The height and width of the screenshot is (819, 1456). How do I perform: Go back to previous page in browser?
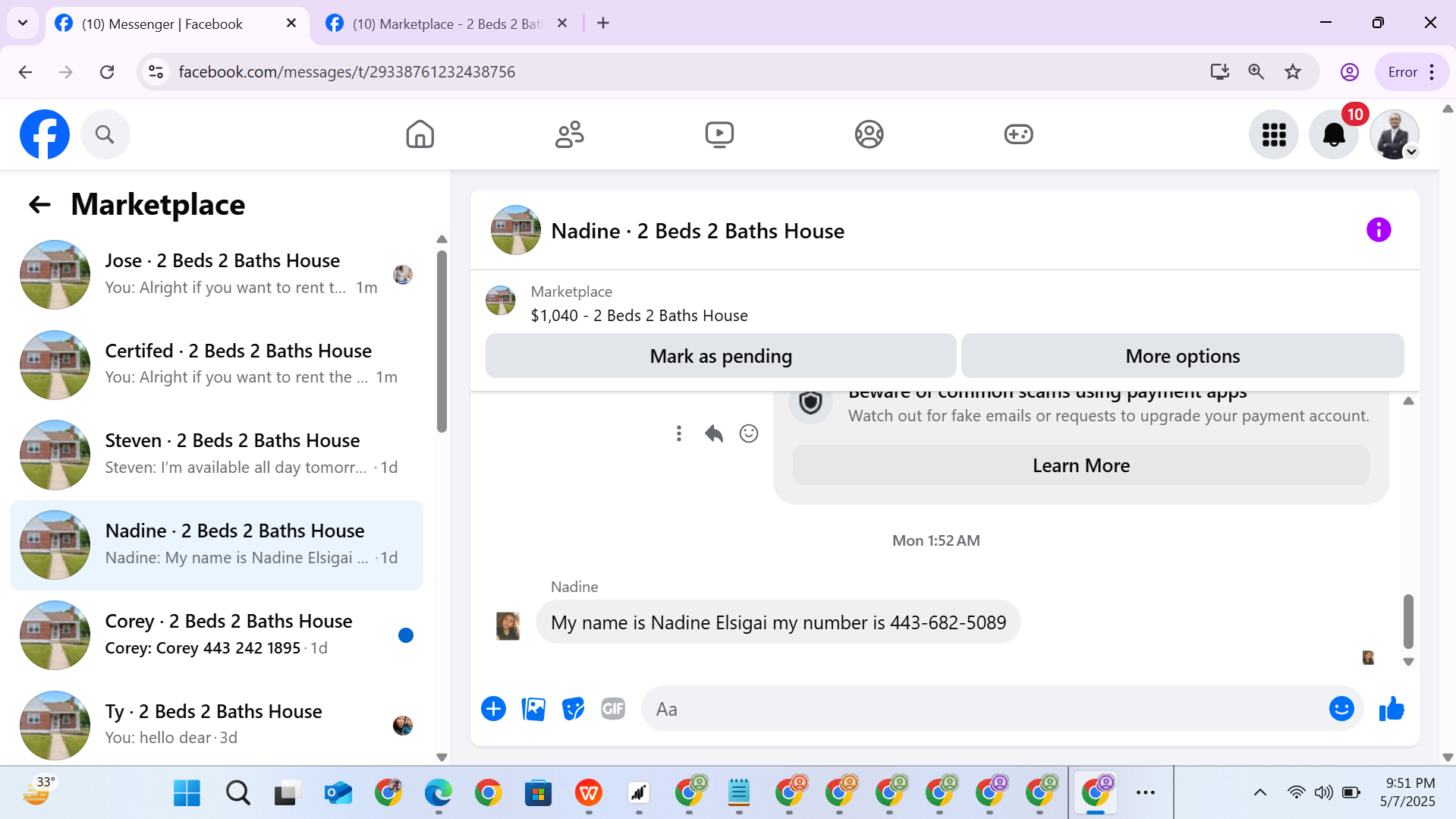(25, 72)
